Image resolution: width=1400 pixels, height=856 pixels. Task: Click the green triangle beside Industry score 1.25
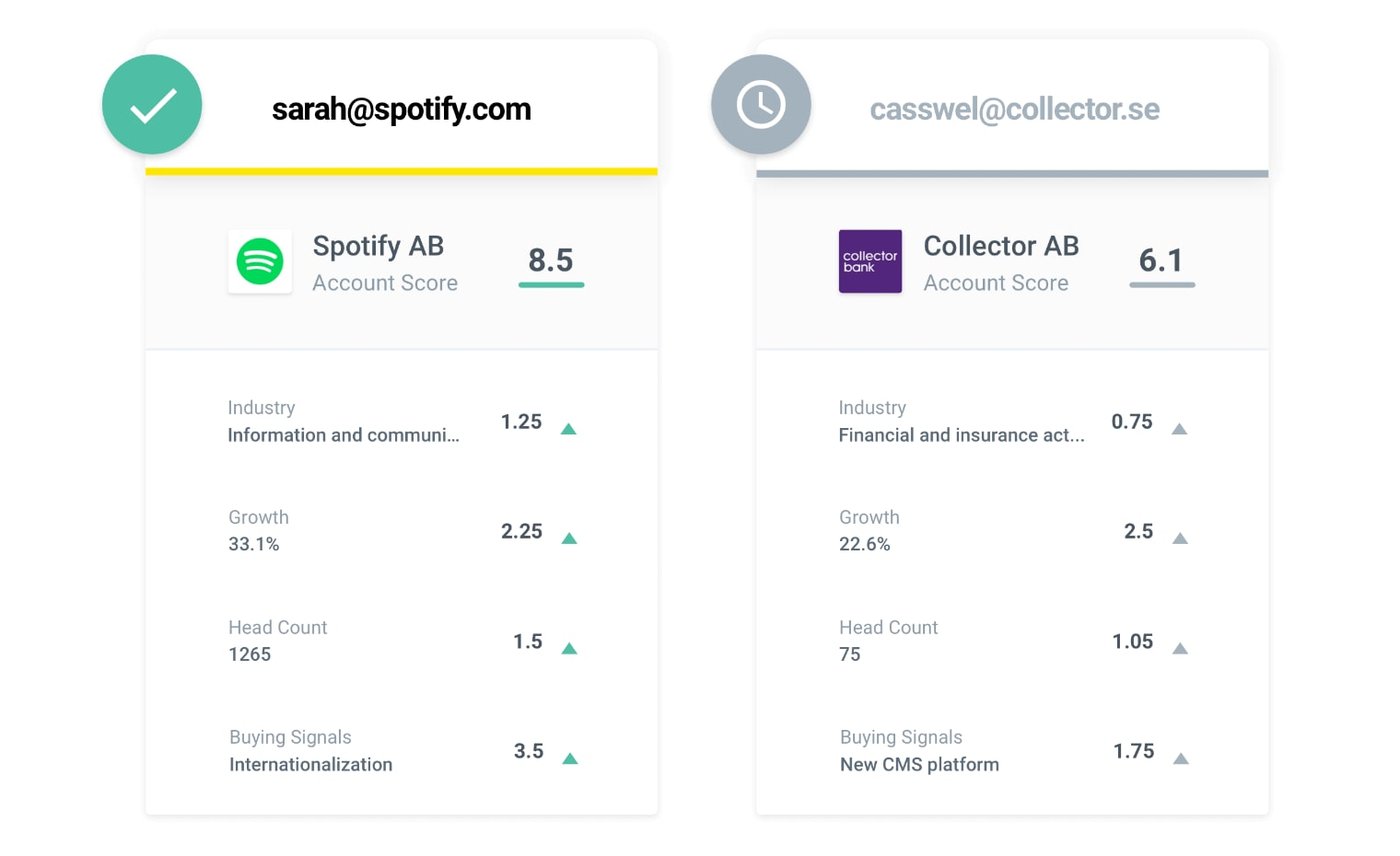click(568, 428)
